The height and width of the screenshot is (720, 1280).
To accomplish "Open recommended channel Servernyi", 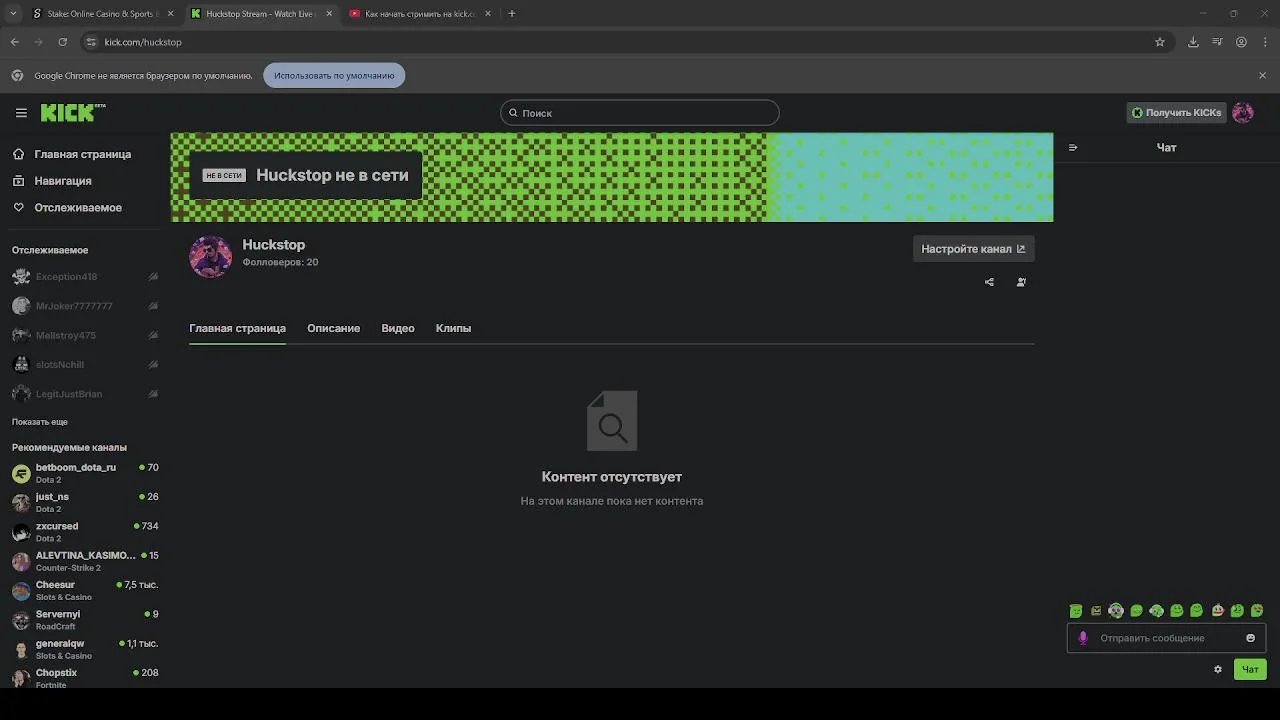I will click(x=85, y=619).
